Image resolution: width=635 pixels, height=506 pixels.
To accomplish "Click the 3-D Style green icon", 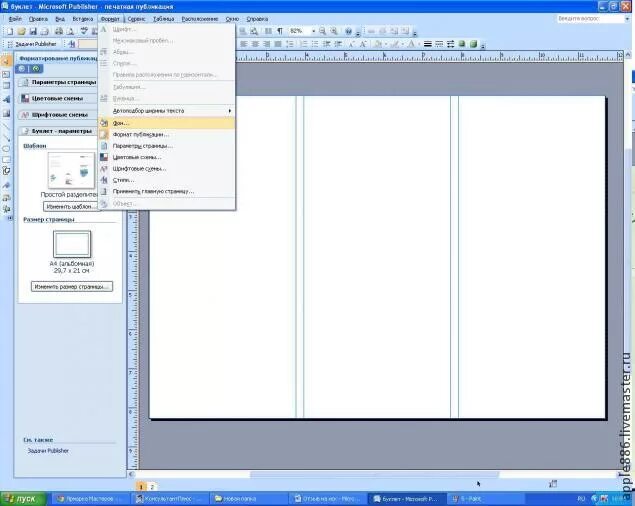I will click(473, 44).
